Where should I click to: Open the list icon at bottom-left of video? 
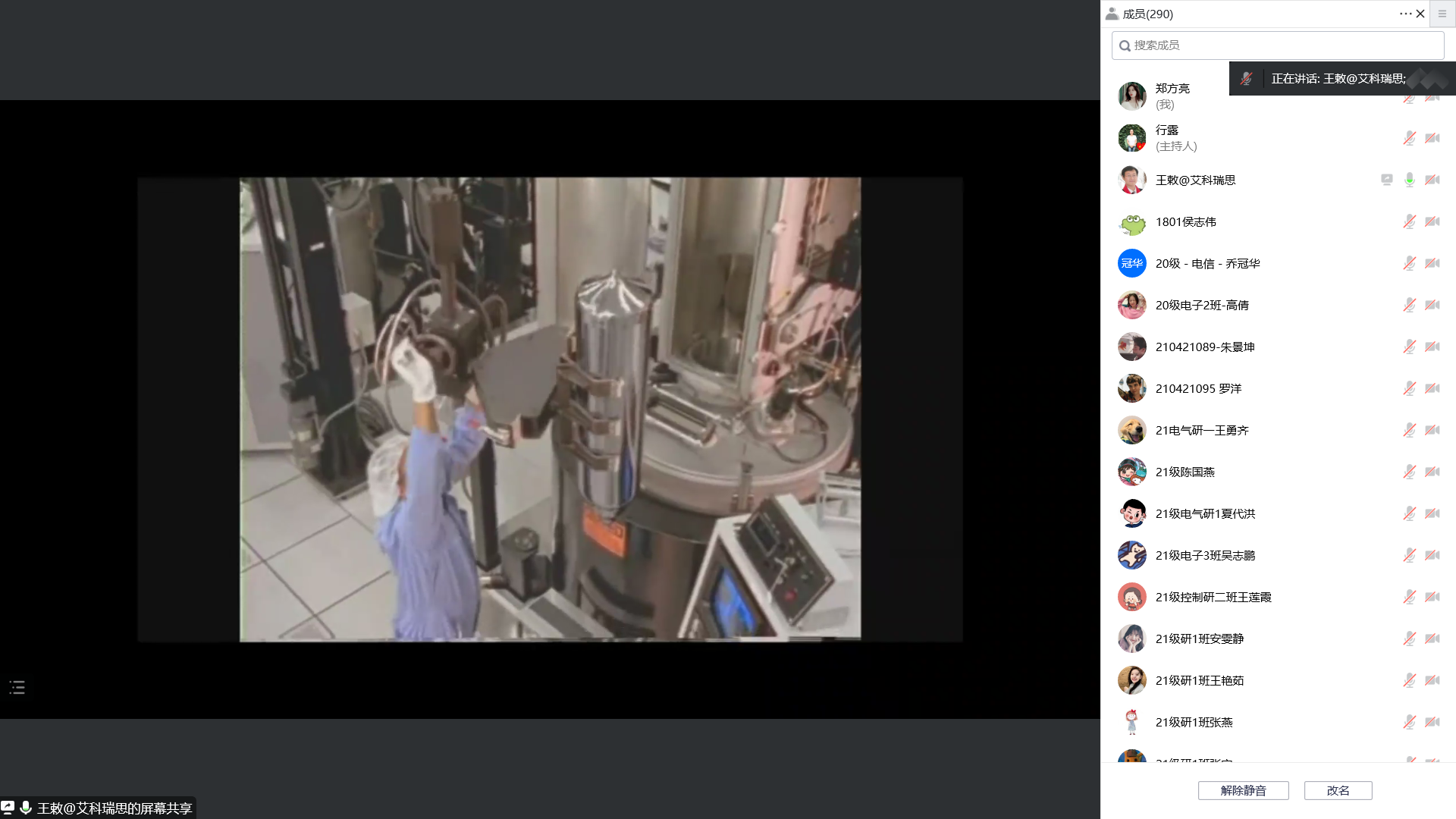coord(17,688)
